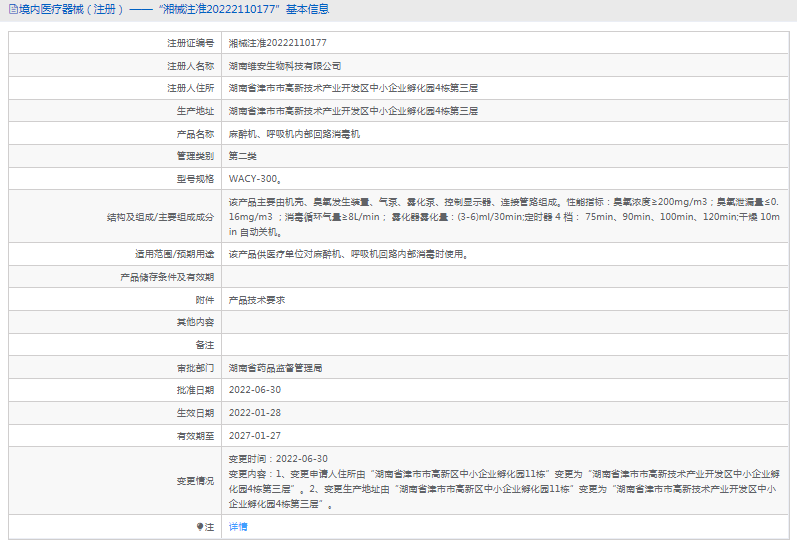
Task: Select the registration number 湘械注准20222110177 value
Action: tap(277, 44)
